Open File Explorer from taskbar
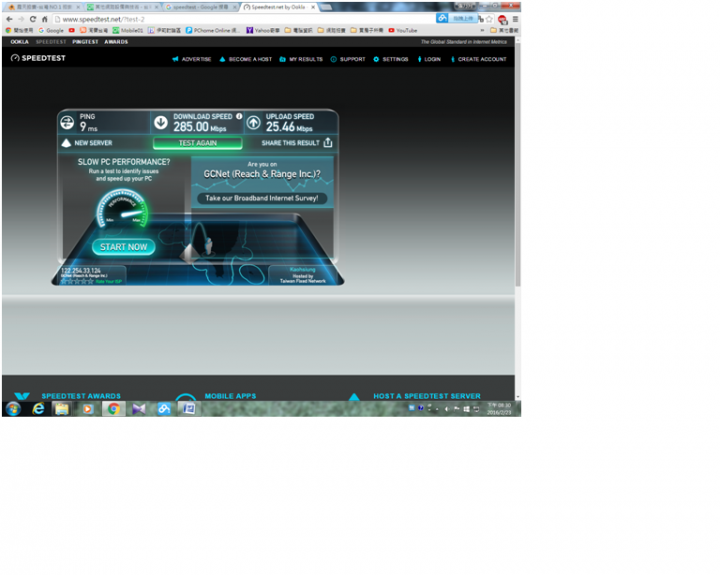720x575 pixels. (x=62, y=408)
